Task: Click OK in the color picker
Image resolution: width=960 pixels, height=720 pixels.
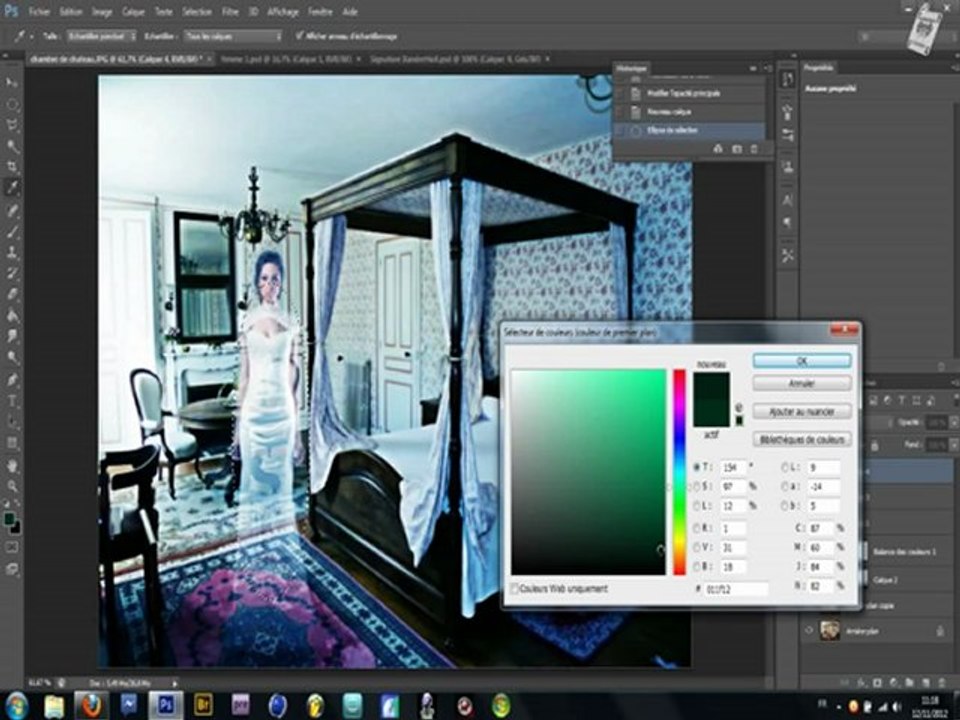Action: [x=801, y=361]
